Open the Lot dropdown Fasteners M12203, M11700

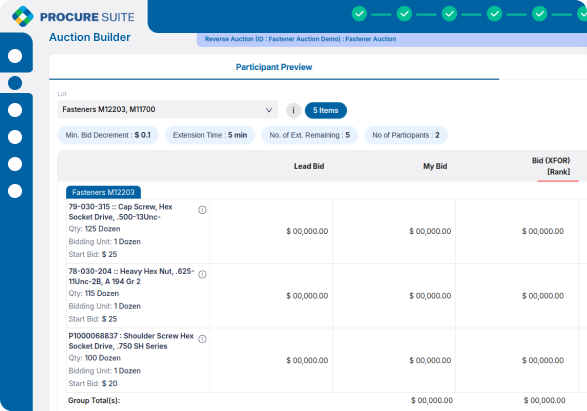tap(168, 109)
